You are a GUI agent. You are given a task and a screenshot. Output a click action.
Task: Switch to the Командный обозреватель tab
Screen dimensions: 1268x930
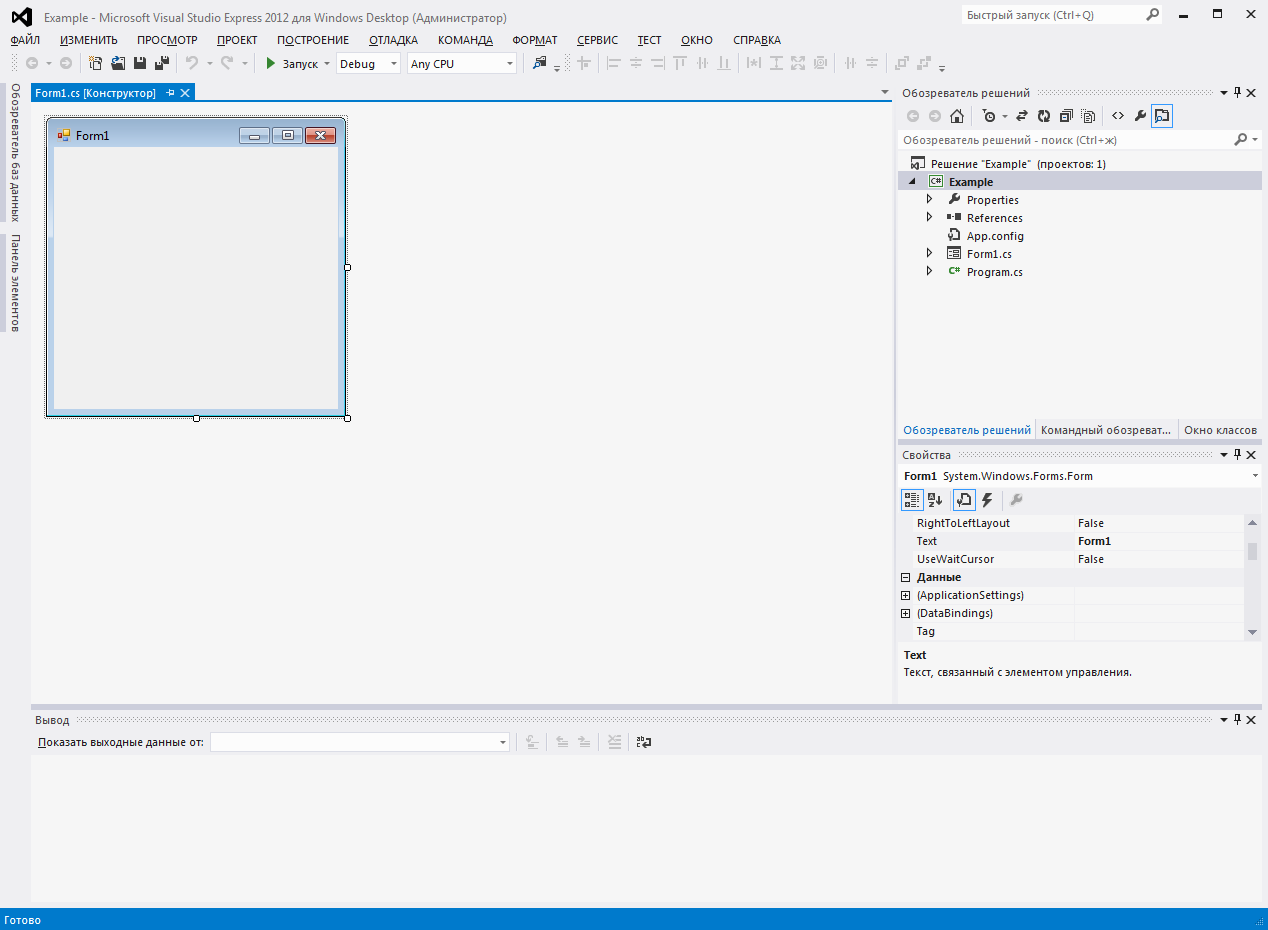click(1105, 430)
